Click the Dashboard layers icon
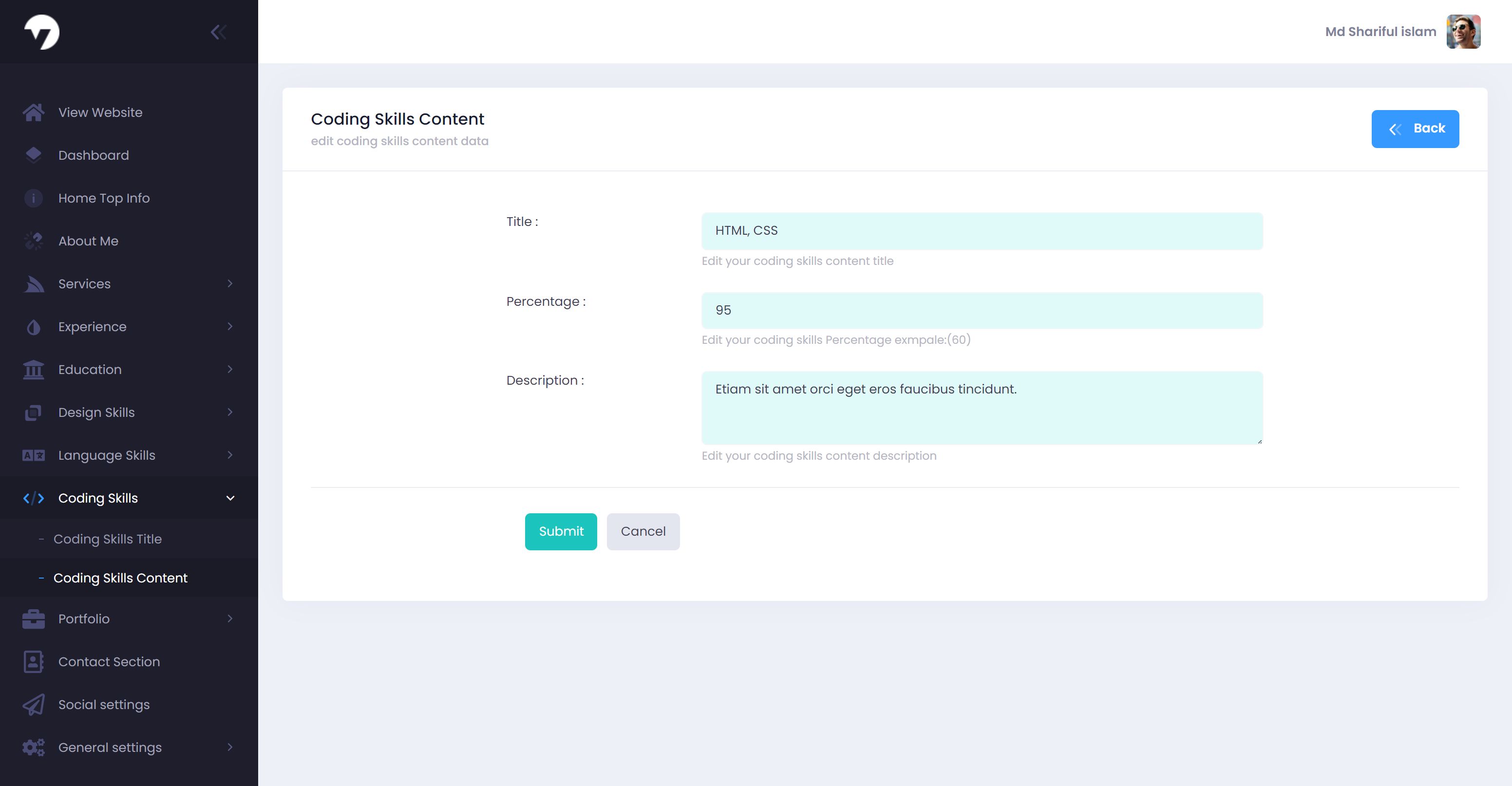The width and height of the screenshot is (1512, 786). pyautogui.click(x=34, y=155)
